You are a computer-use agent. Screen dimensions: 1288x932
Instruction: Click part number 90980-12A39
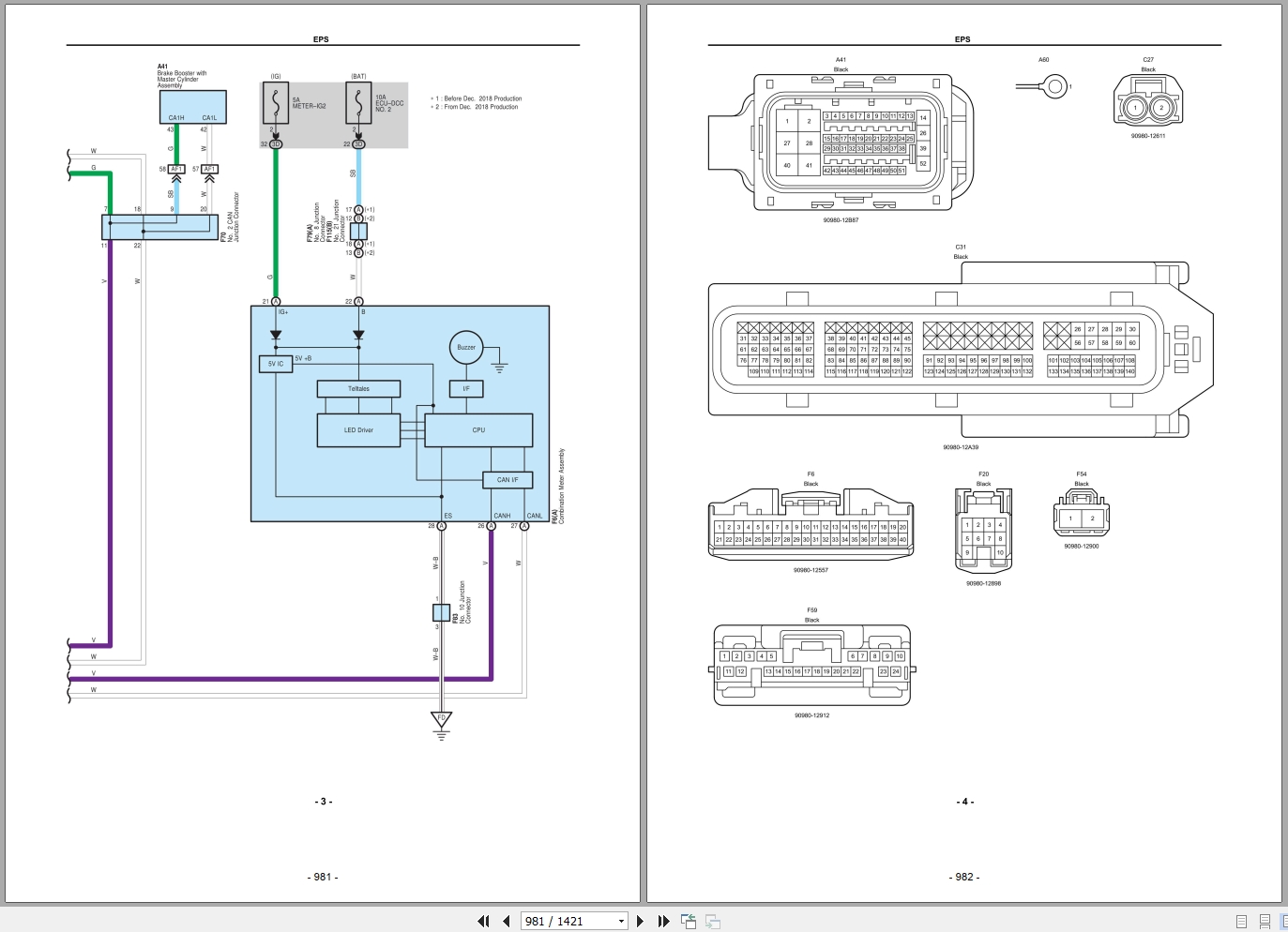point(961,447)
